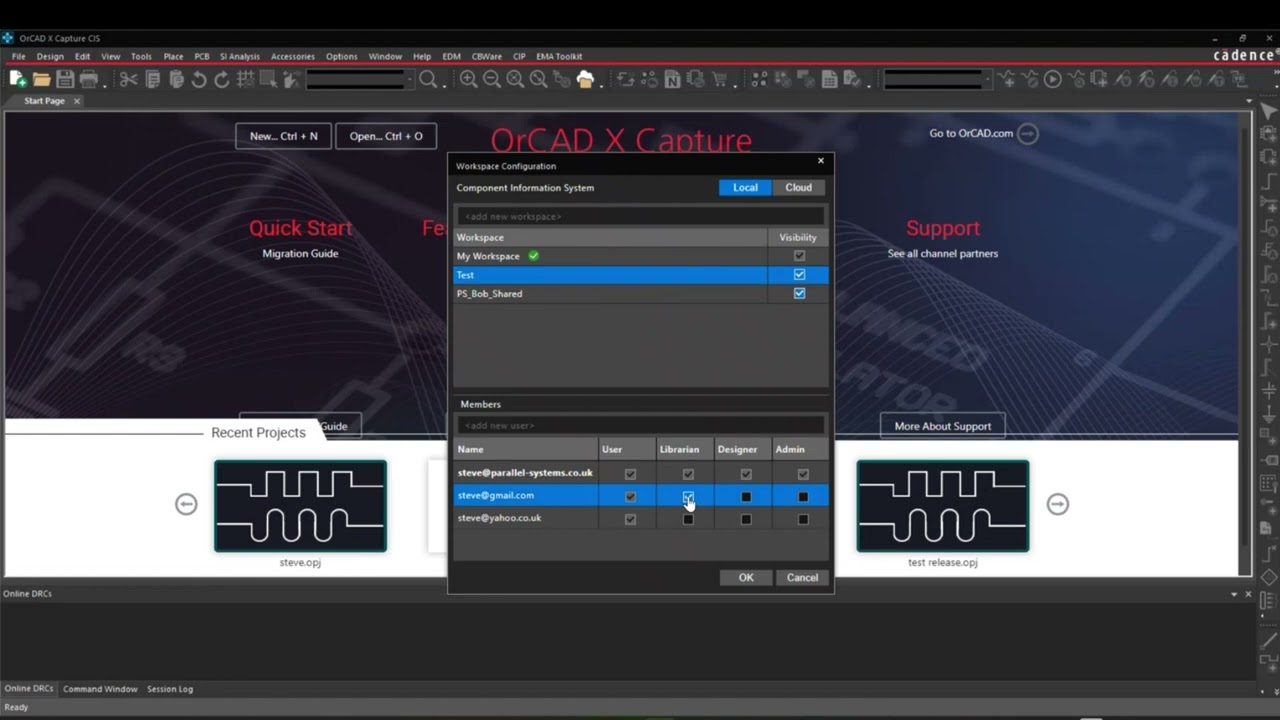Click the Netlist N icon

tap(673, 79)
